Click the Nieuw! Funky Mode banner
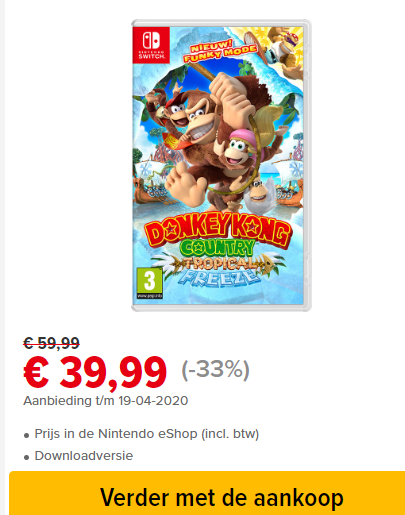Image resolution: width=405 pixels, height=515 pixels. (220, 51)
